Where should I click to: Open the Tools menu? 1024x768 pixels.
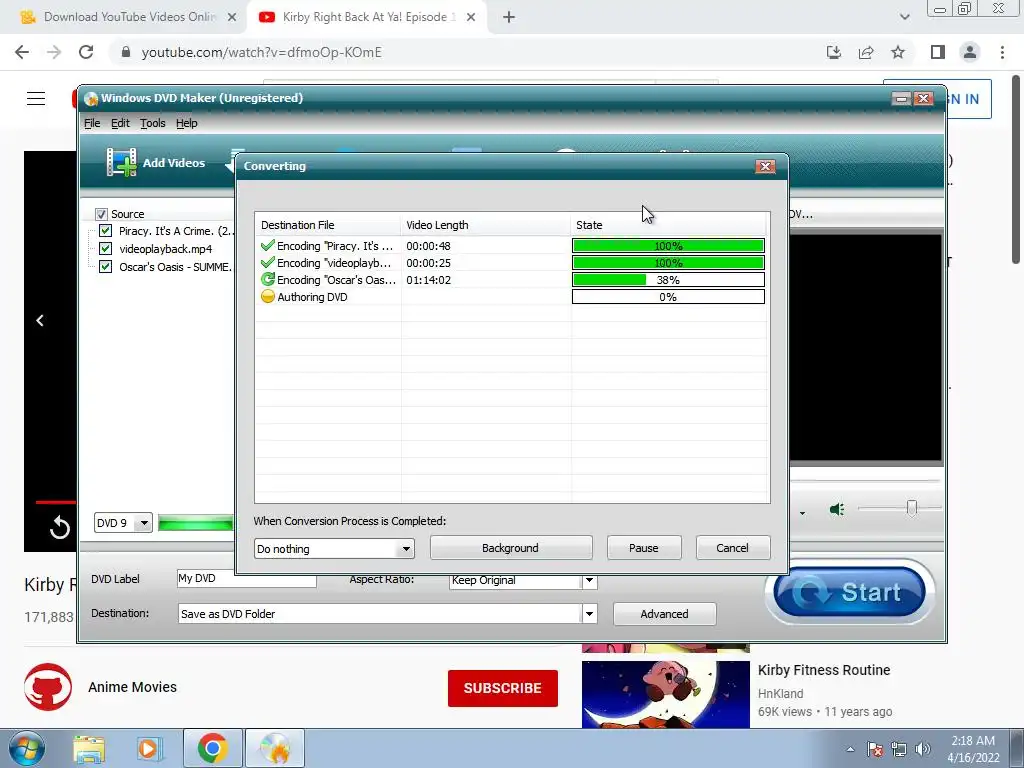[x=153, y=123]
